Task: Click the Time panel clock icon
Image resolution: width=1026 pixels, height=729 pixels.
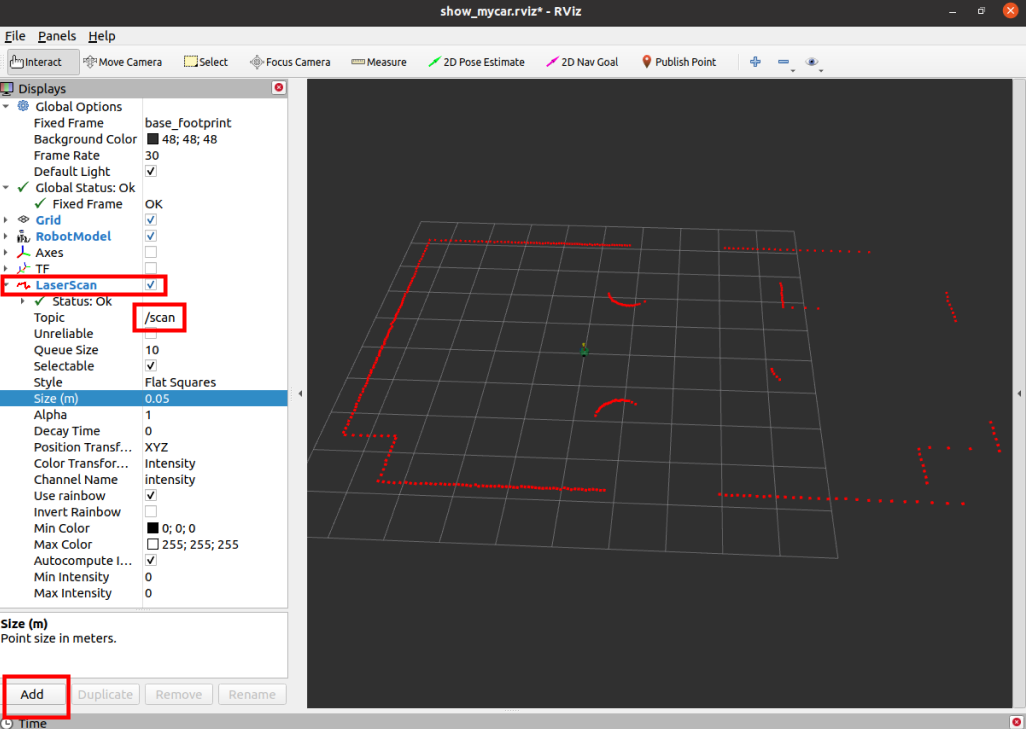Action: click(x=7, y=723)
